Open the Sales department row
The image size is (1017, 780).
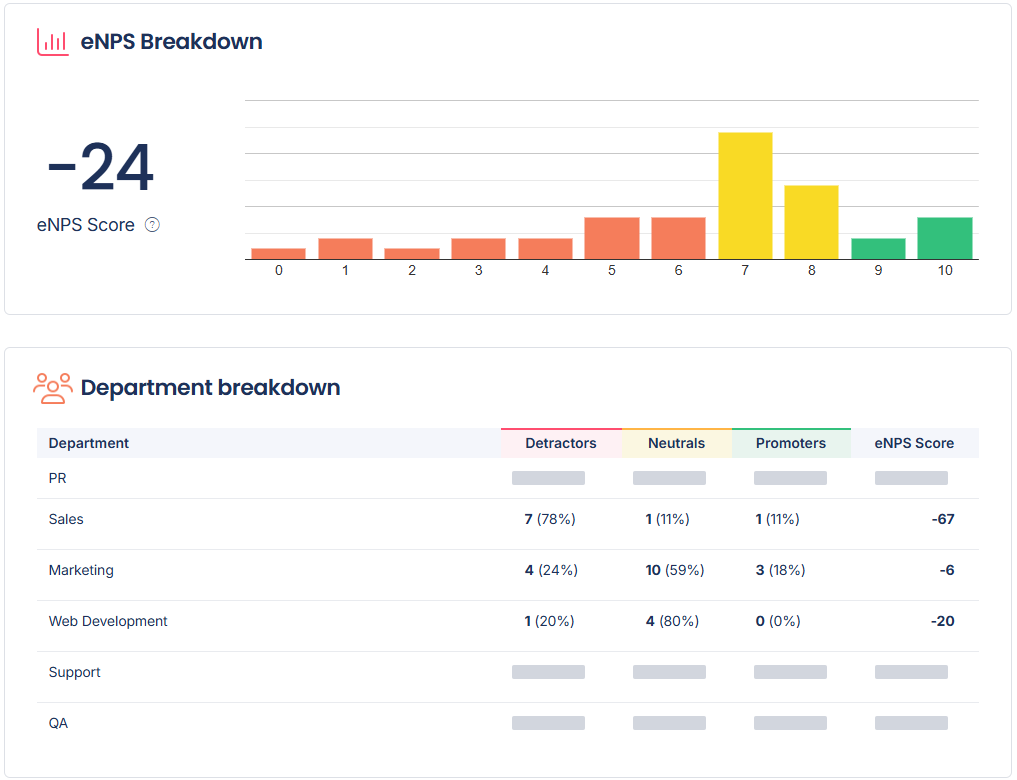(66, 519)
